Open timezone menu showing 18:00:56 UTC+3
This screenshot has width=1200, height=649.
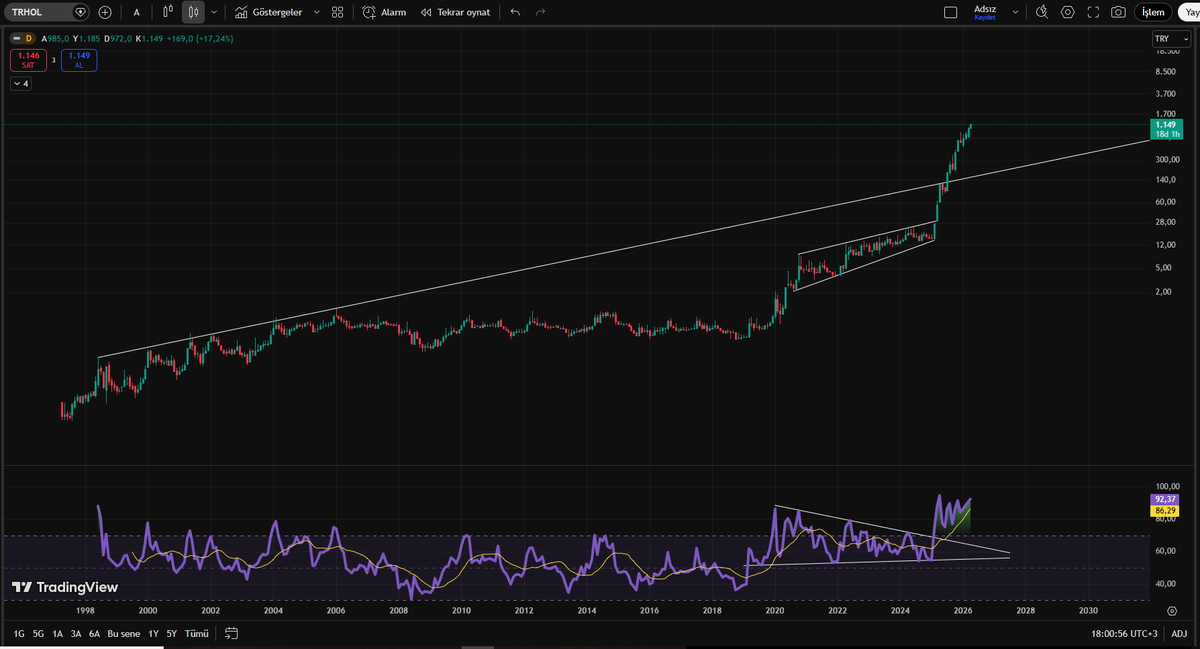tap(1125, 633)
